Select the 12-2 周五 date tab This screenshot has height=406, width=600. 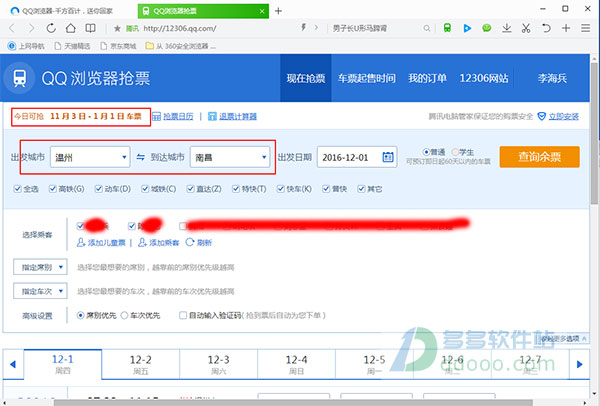[x=140, y=364]
